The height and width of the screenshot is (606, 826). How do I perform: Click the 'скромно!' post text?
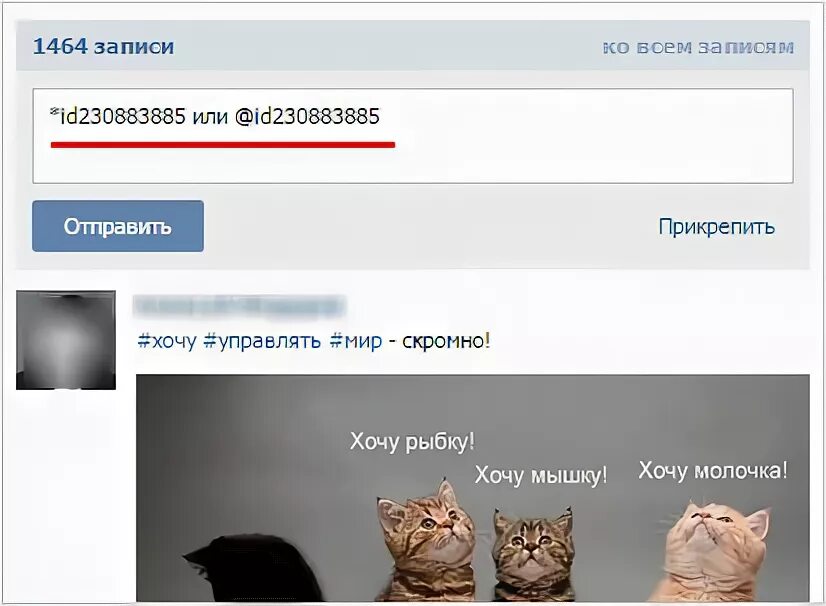[x=446, y=341]
